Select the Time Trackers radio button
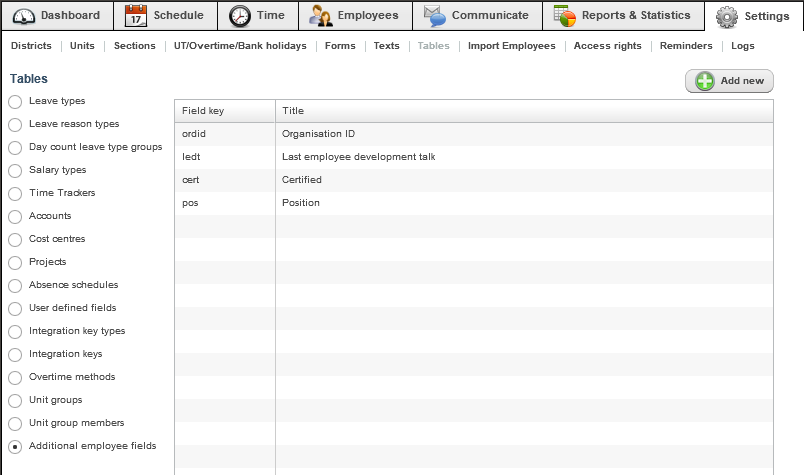The width and height of the screenshot is (804, 475). point(15,193)
